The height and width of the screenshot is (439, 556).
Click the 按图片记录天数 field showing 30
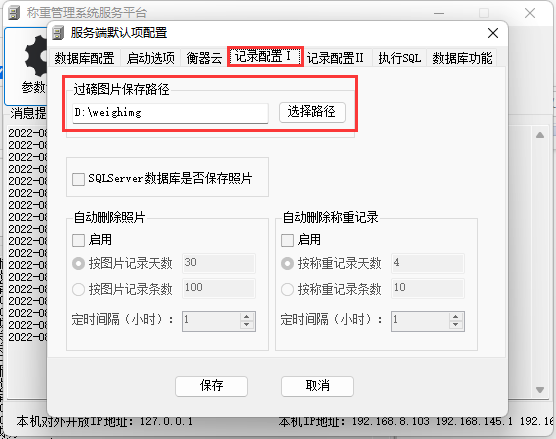pos(219,263)
